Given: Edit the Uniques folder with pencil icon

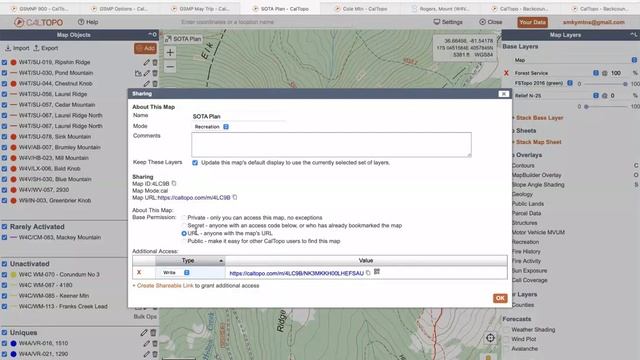Looking at the screenshot, I should 144,333.
